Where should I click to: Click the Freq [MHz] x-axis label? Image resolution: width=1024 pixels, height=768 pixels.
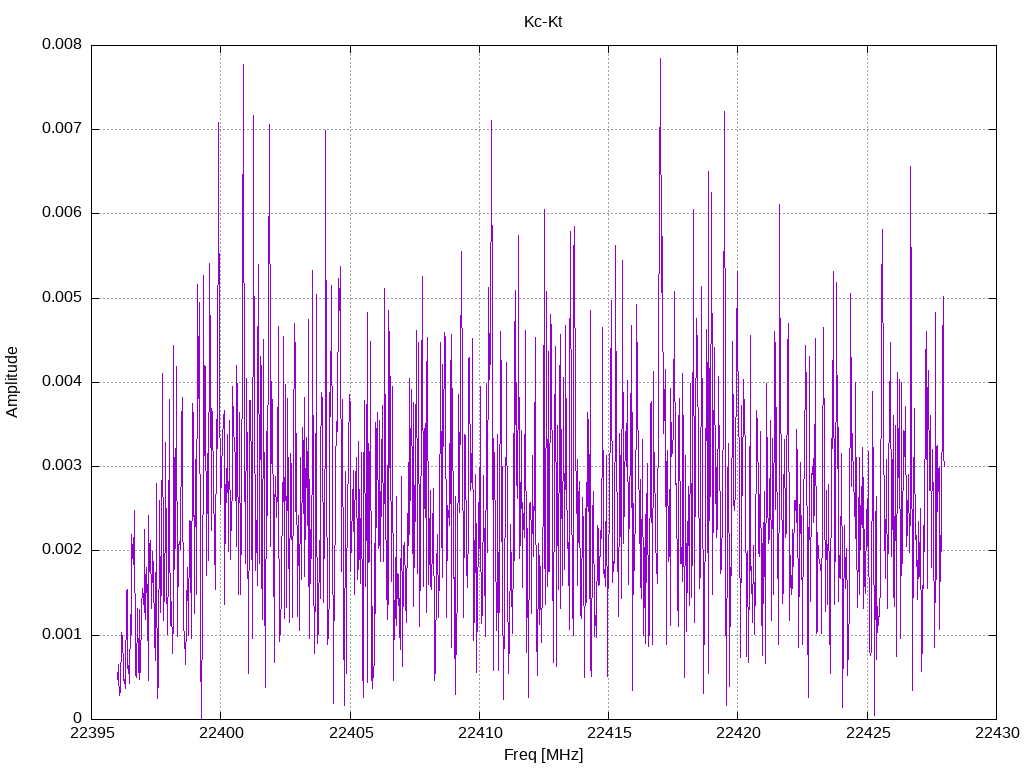(543, 755)
